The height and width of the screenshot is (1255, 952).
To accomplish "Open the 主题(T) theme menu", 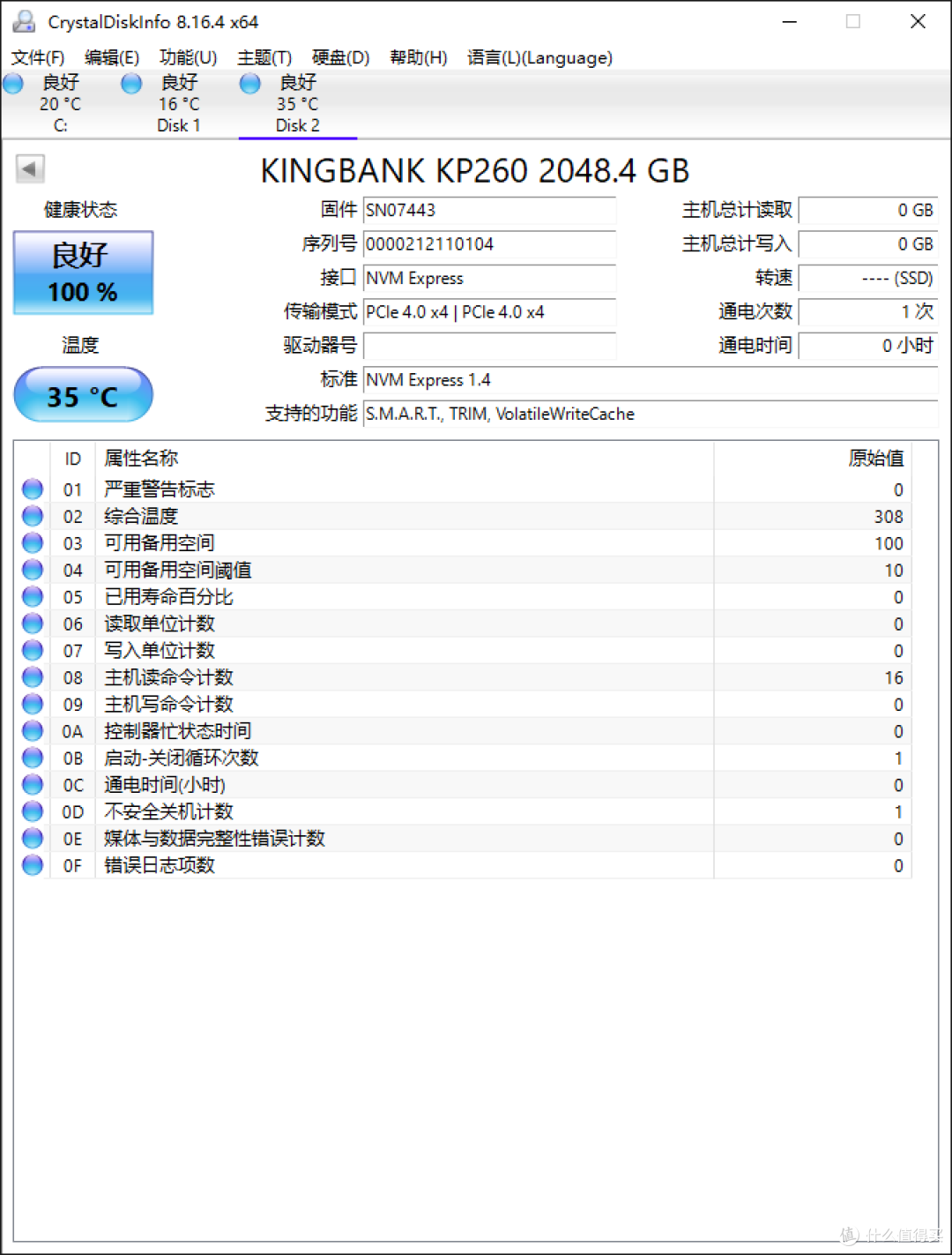I will point(264,58).
